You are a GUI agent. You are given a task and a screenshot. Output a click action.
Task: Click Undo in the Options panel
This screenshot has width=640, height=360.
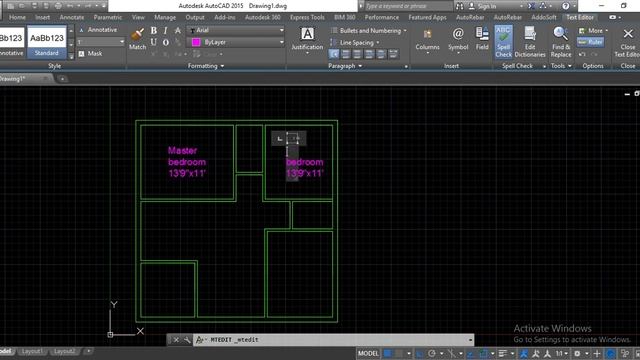pyautogui.click(x=582, y=54)
